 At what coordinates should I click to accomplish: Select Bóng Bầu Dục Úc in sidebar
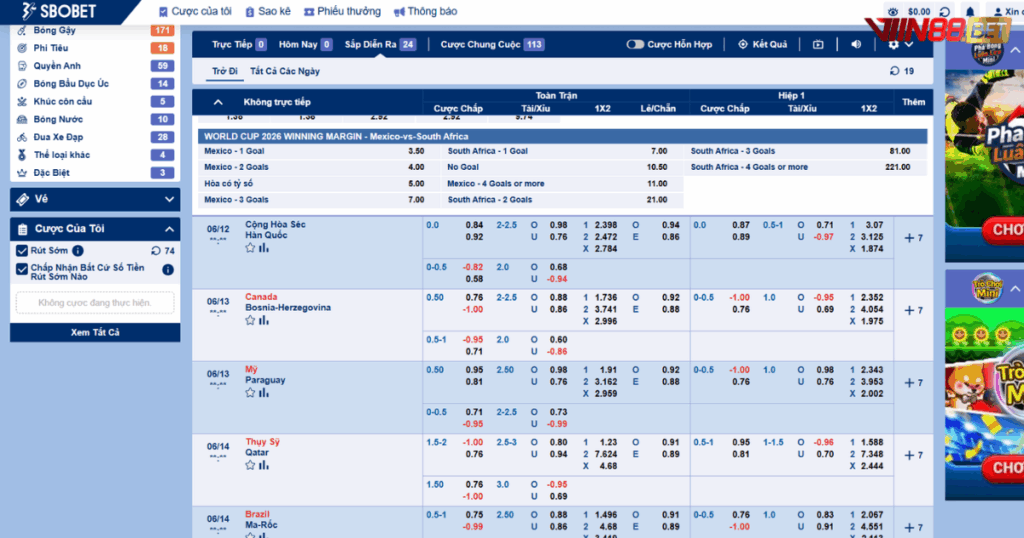pos(95,84)
